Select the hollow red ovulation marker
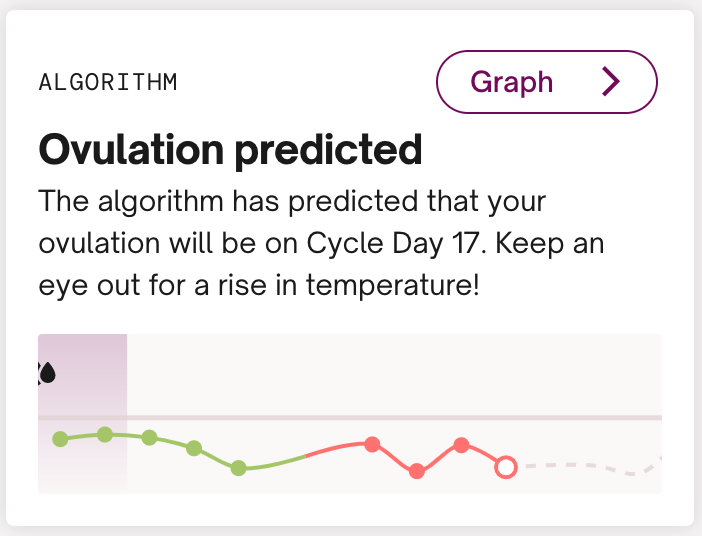 point(506,466)
